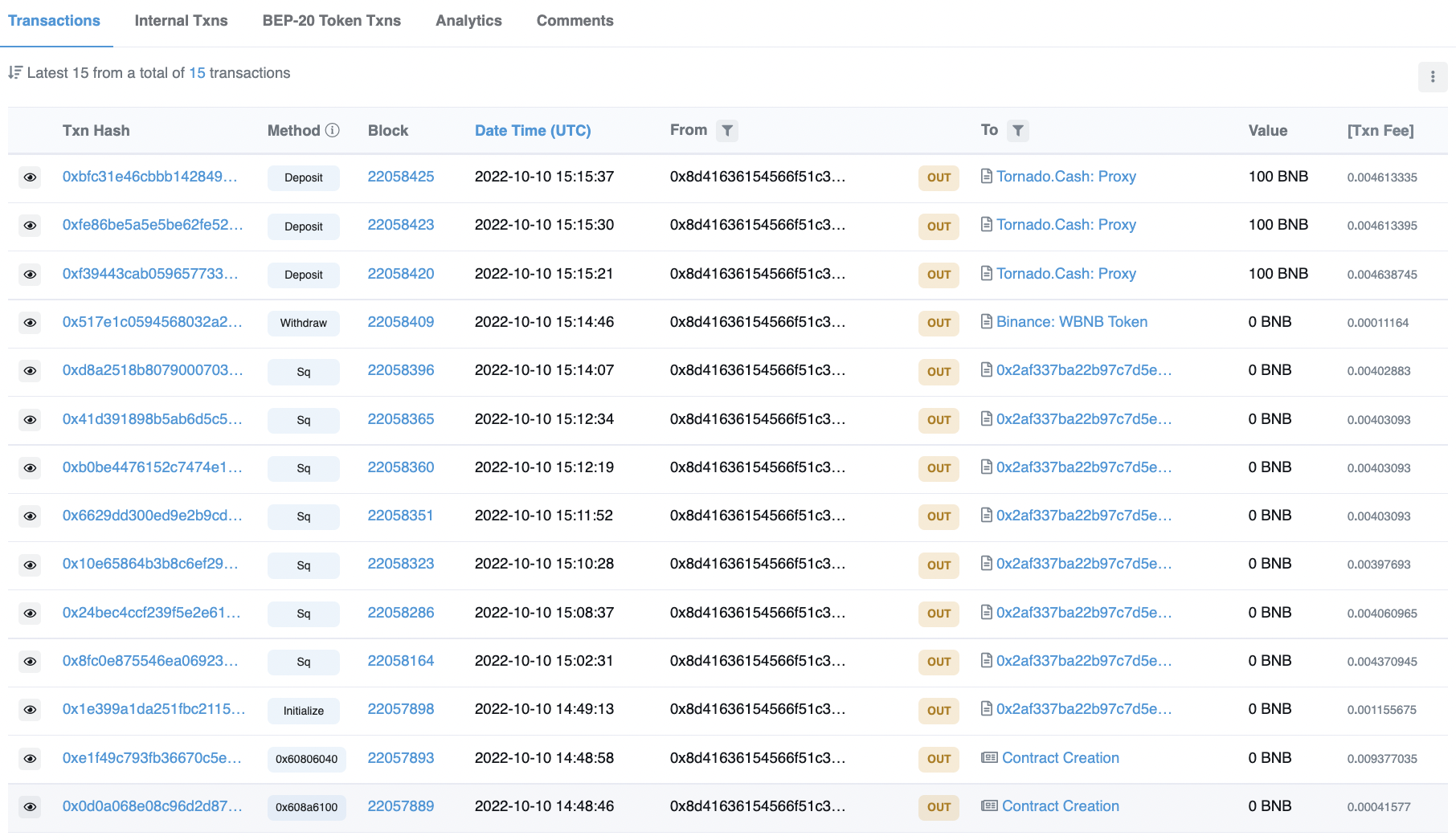The height and width of the screenshot is (840, 1456).
Task: Toggle eye preview for txn 0x1e399a1da251fbc2115
Action: pos(30,710)
